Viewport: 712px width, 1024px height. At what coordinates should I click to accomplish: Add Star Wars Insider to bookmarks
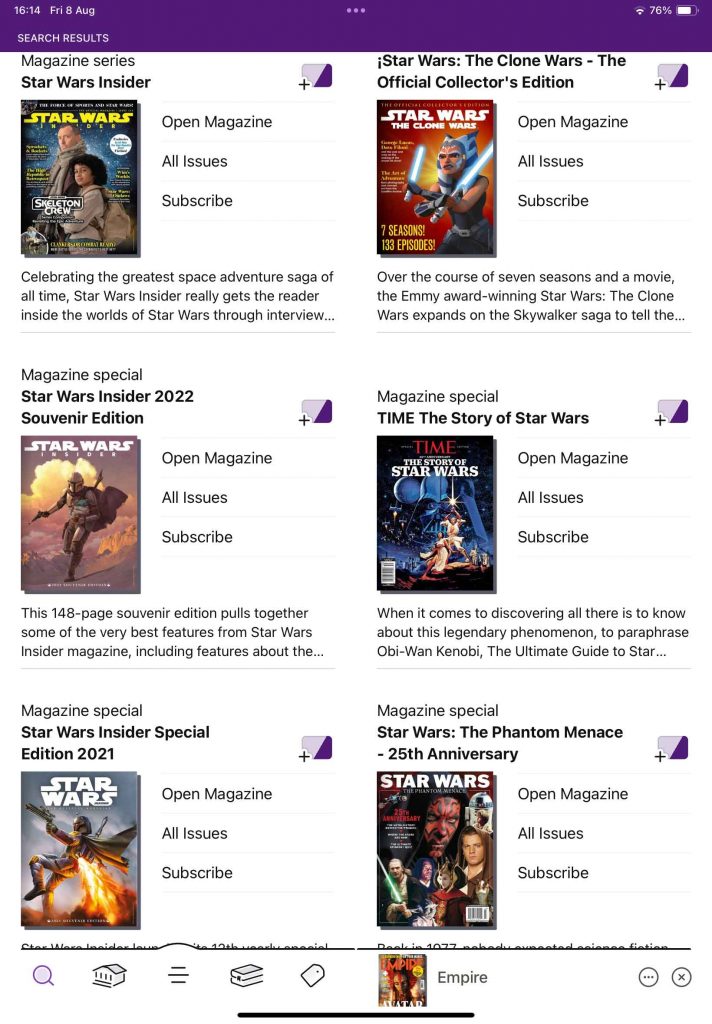tap(316, 76)
